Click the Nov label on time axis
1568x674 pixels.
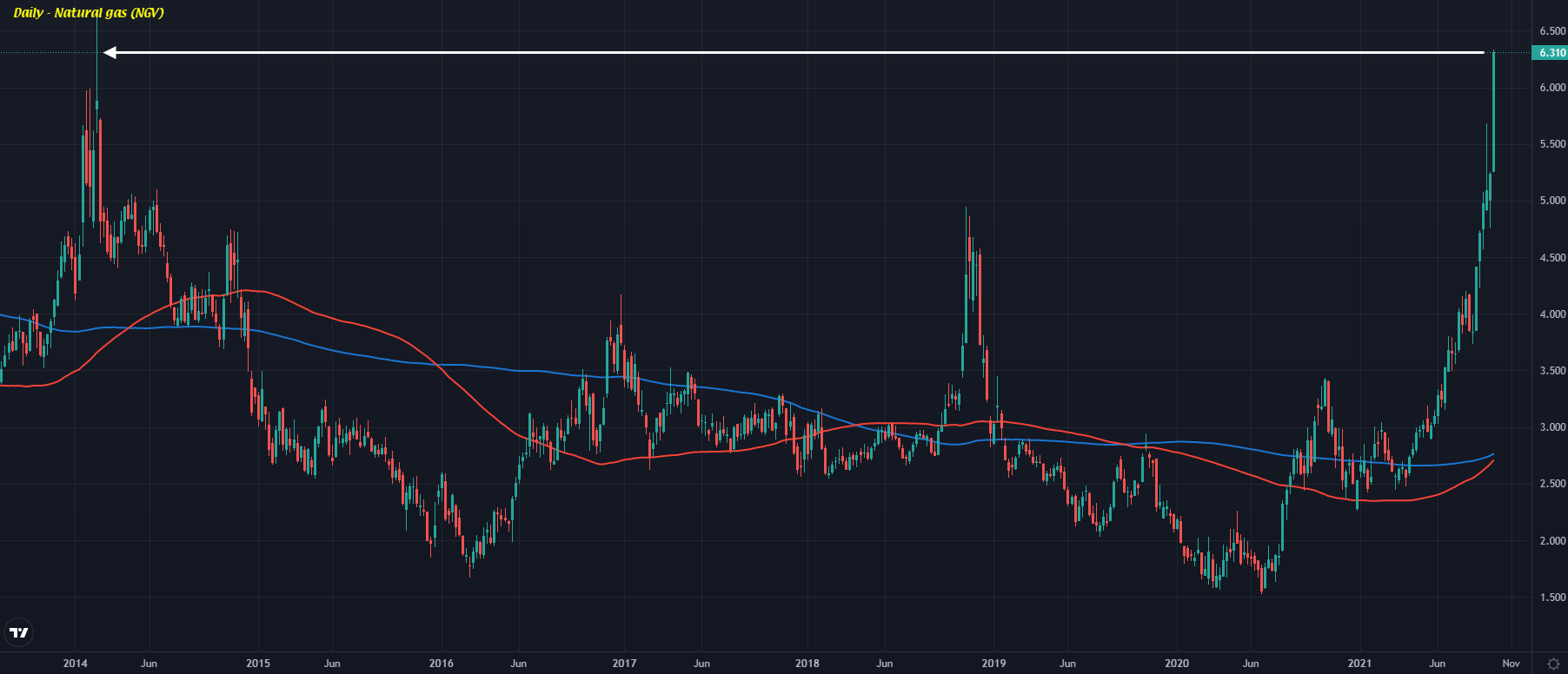pyautogui.click(x=1512, y=664)
